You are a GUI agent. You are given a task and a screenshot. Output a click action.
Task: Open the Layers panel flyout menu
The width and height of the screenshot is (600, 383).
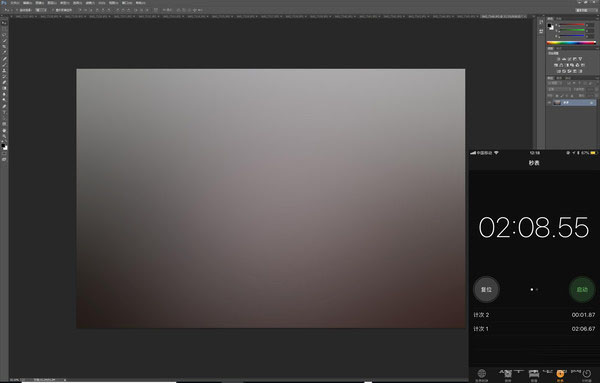click(598, 78)
